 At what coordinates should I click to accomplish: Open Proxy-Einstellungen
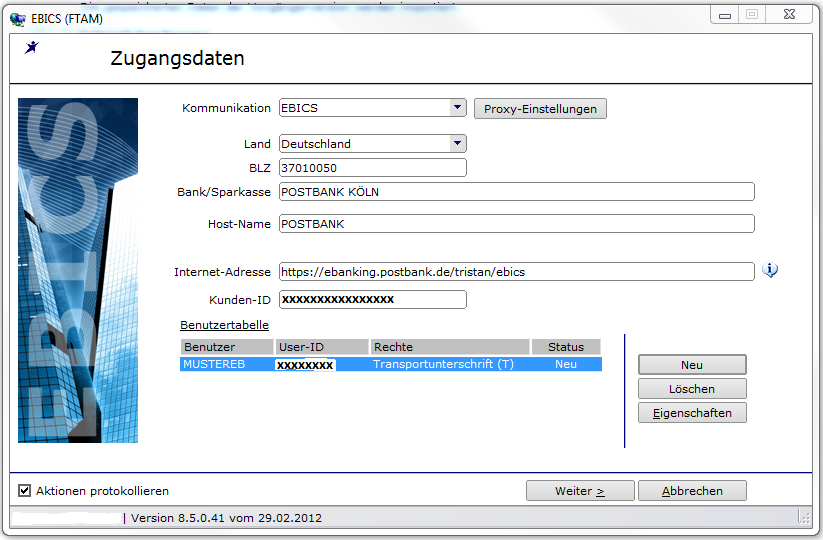(540, 109)
